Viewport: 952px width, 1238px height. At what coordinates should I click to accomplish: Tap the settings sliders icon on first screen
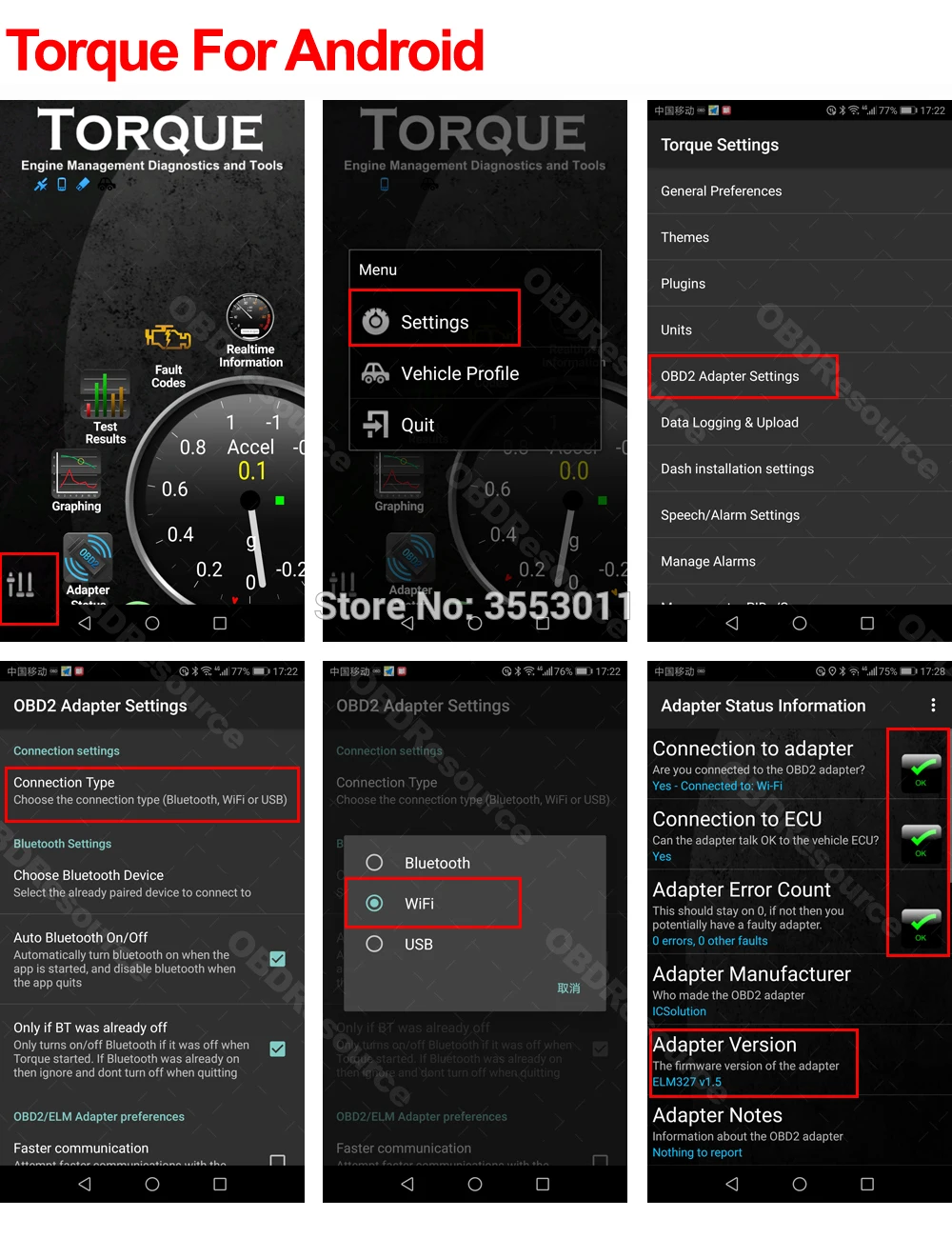pos(20,585)
